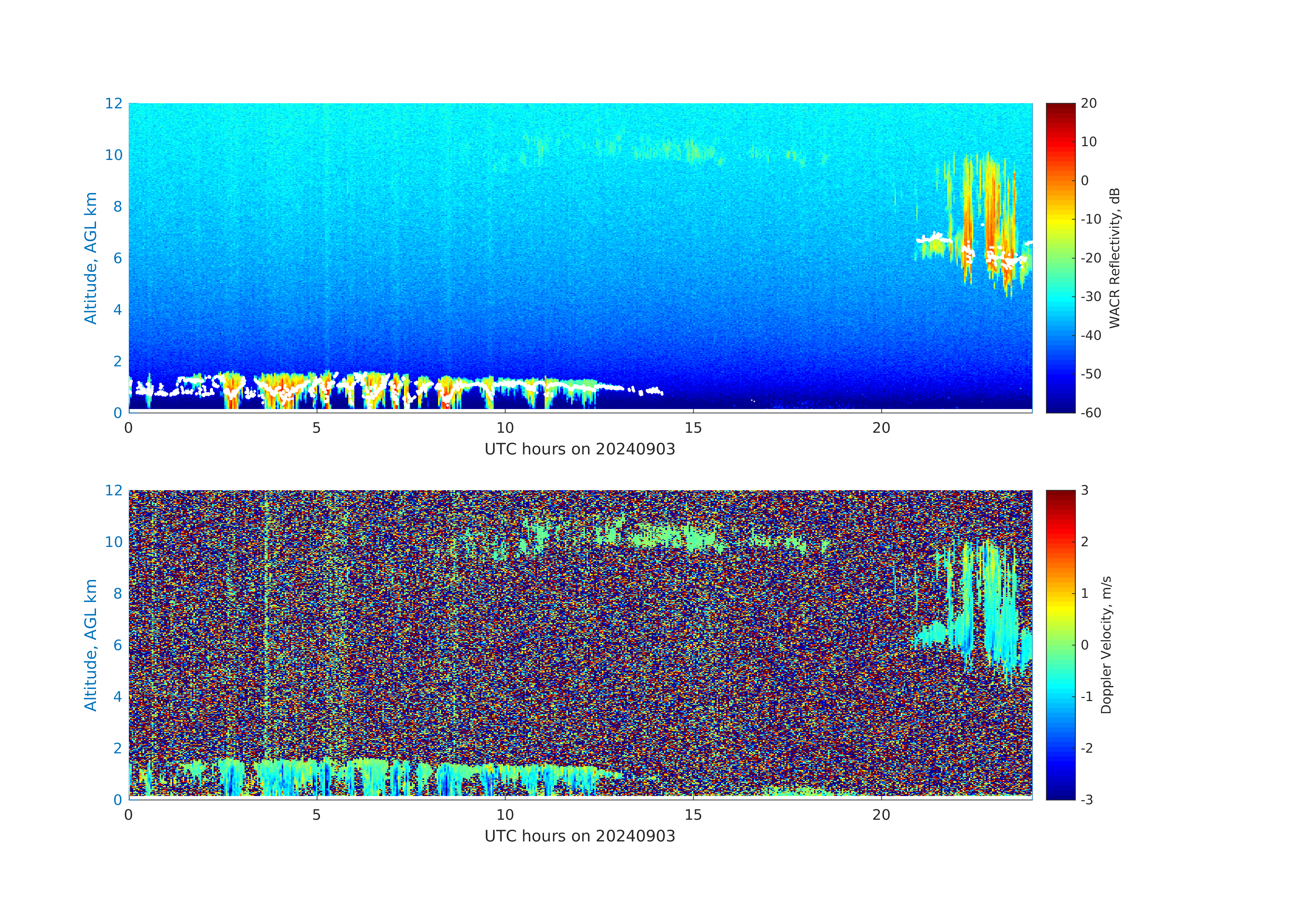Click the 3 label at the Doppler colorbar top

click(1084, 490)
